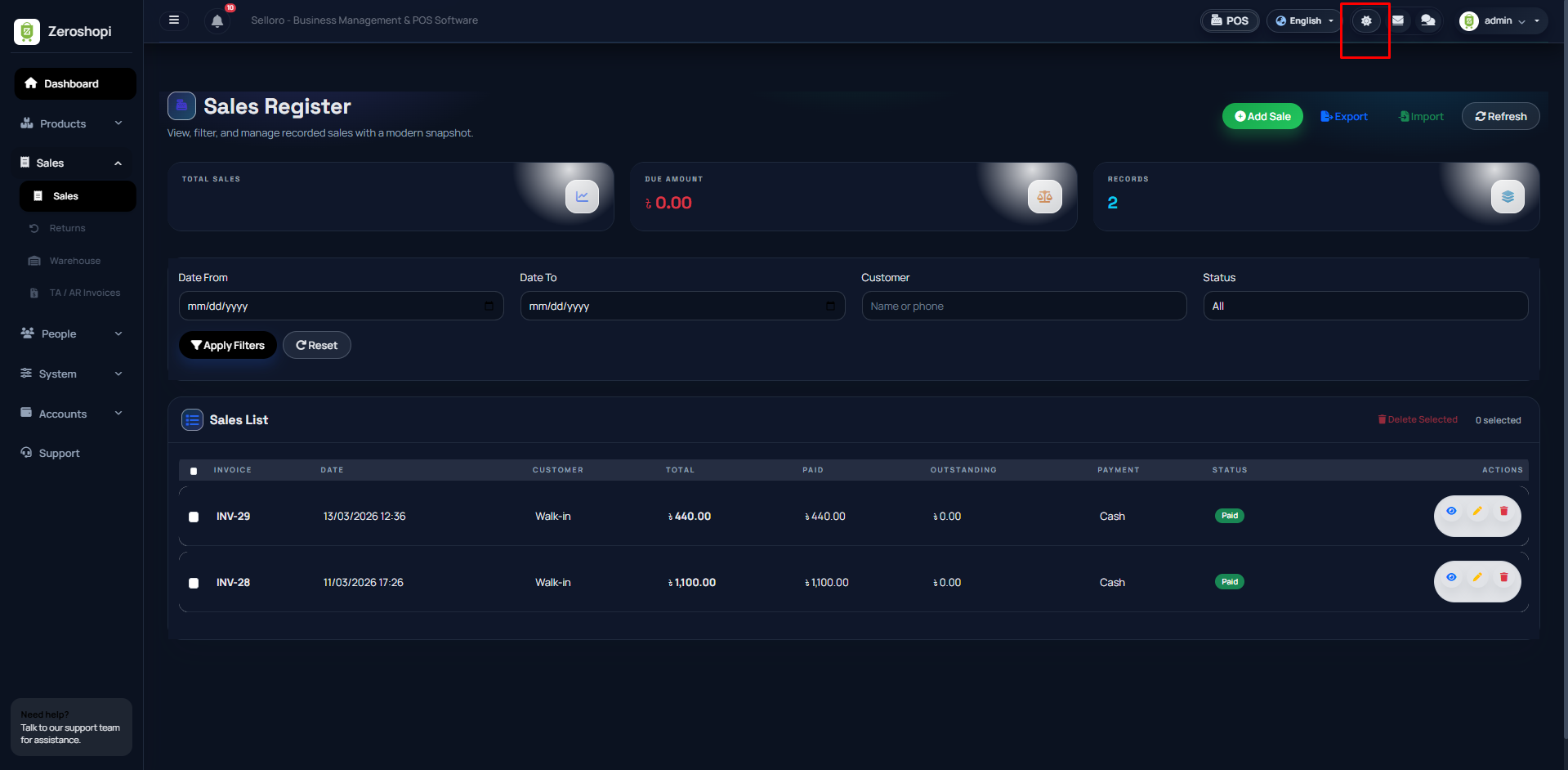The width and height of the screenshot is (1568, 770).
Task: Open the English language dropdown
Action: coord(1304,21)
